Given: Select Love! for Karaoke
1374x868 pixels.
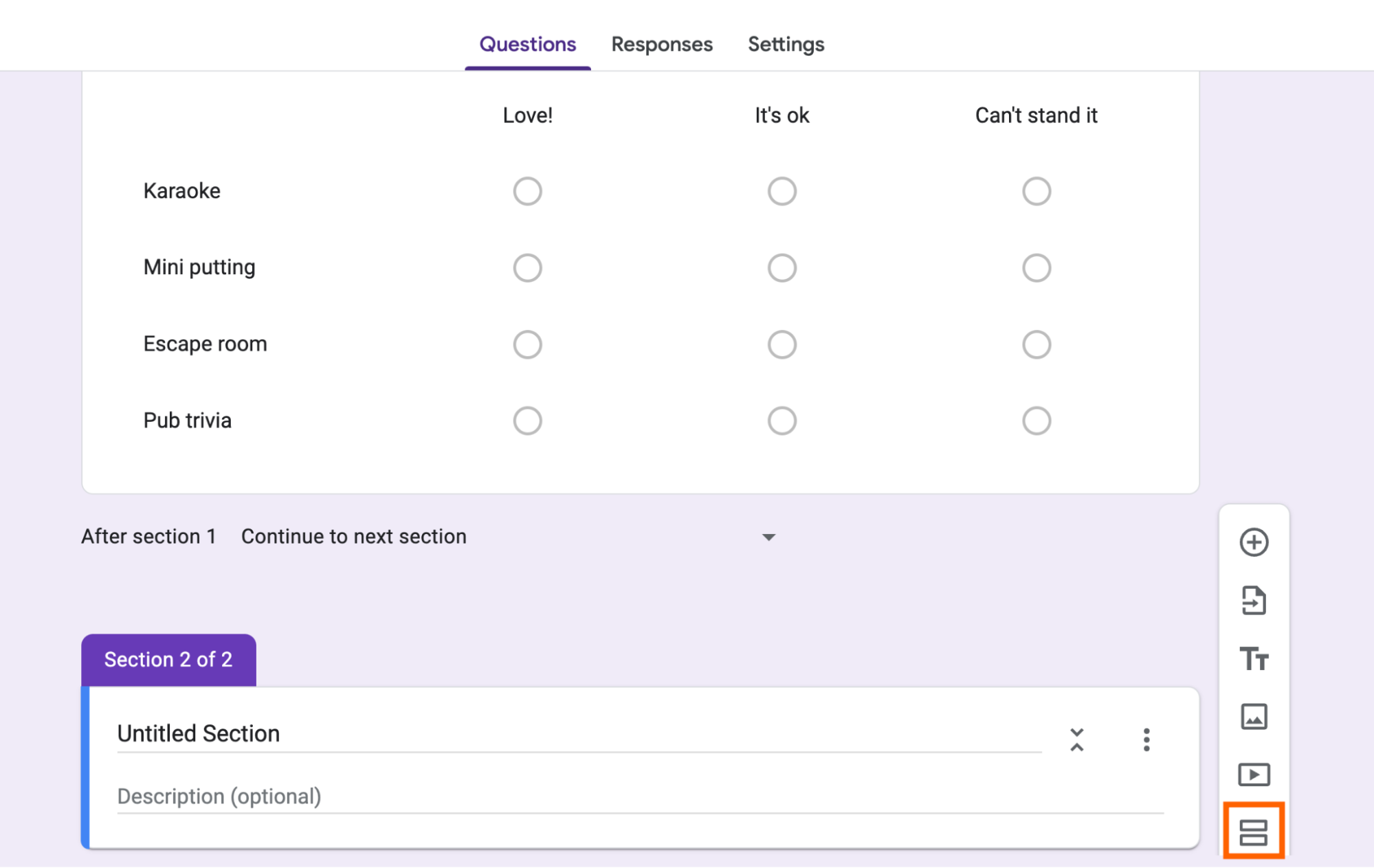Looking at the screenshot, I should [527, 191].
